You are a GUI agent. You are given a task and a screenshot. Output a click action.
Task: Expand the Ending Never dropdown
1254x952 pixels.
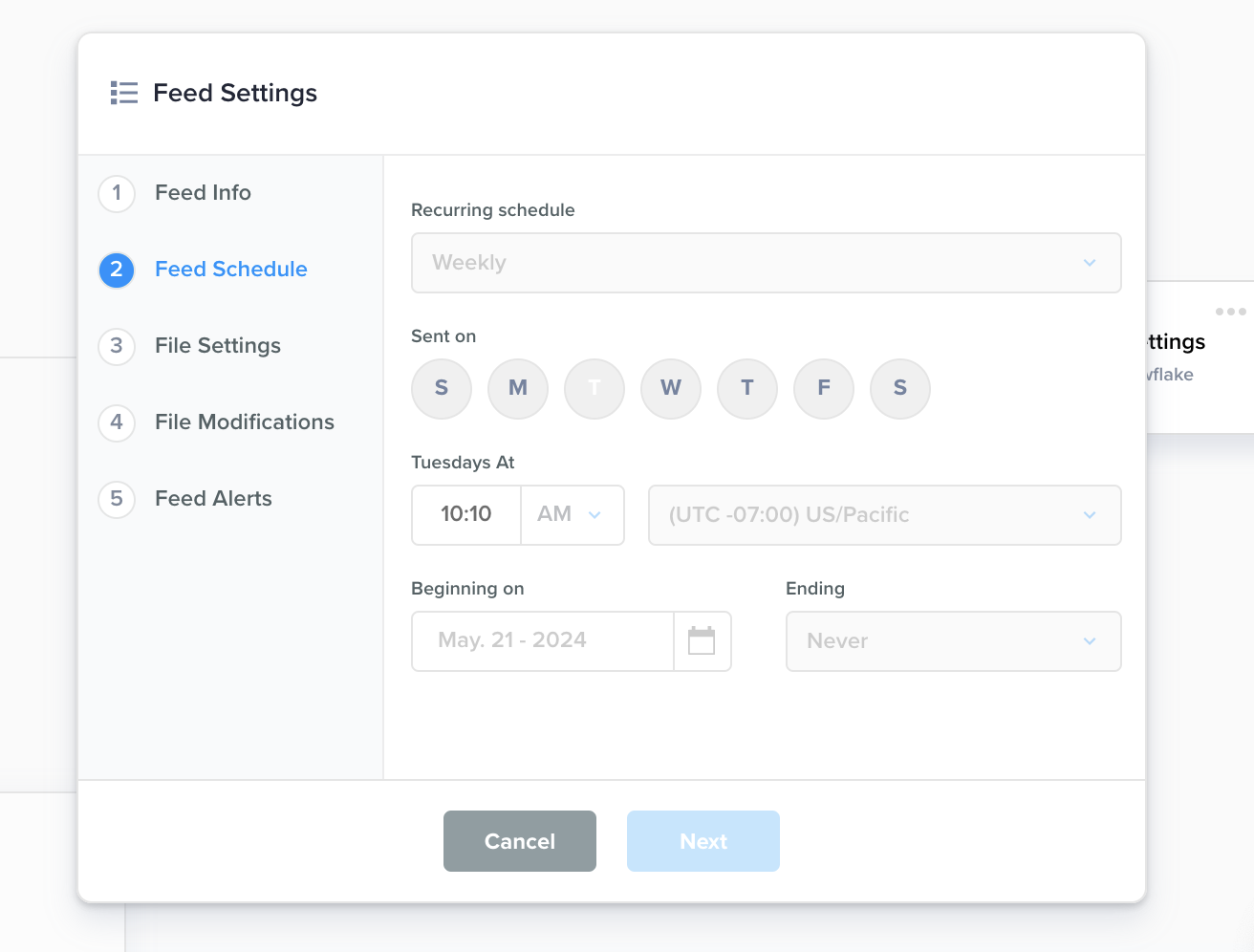pos(953,641)
